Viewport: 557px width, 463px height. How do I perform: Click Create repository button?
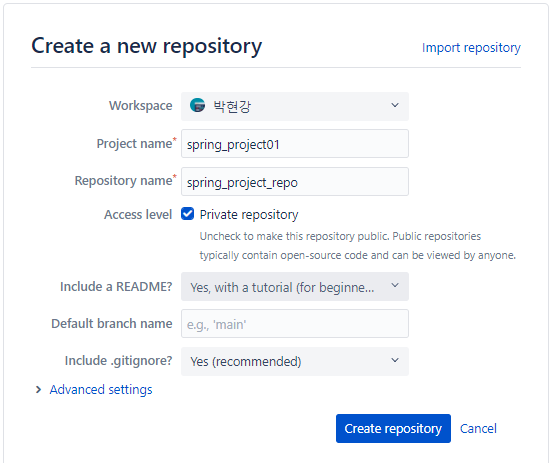[x=393, y=429]
